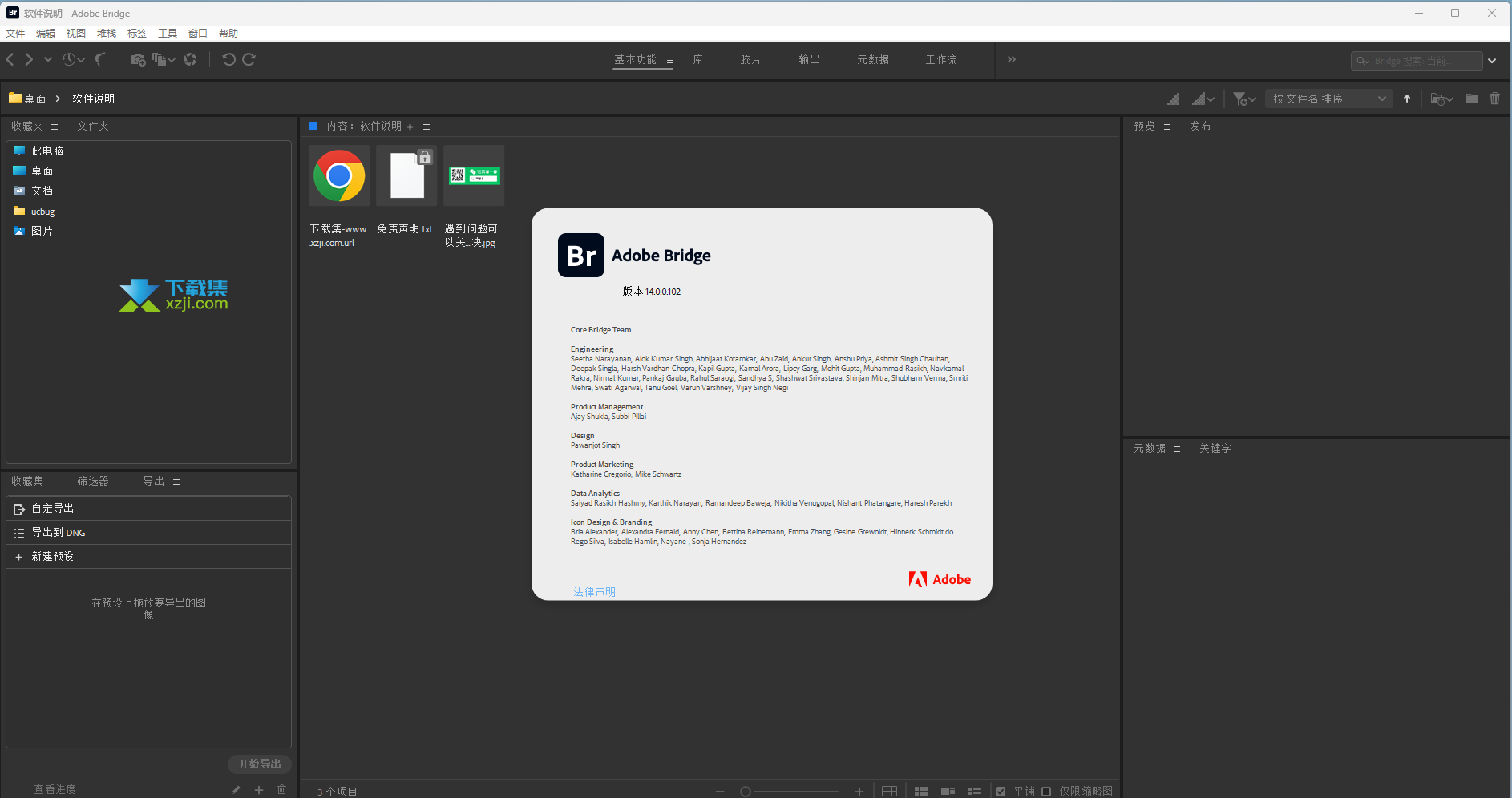Open the 基本功能 workspace menu icon
Screen dimensions: 1512x798
669,60
